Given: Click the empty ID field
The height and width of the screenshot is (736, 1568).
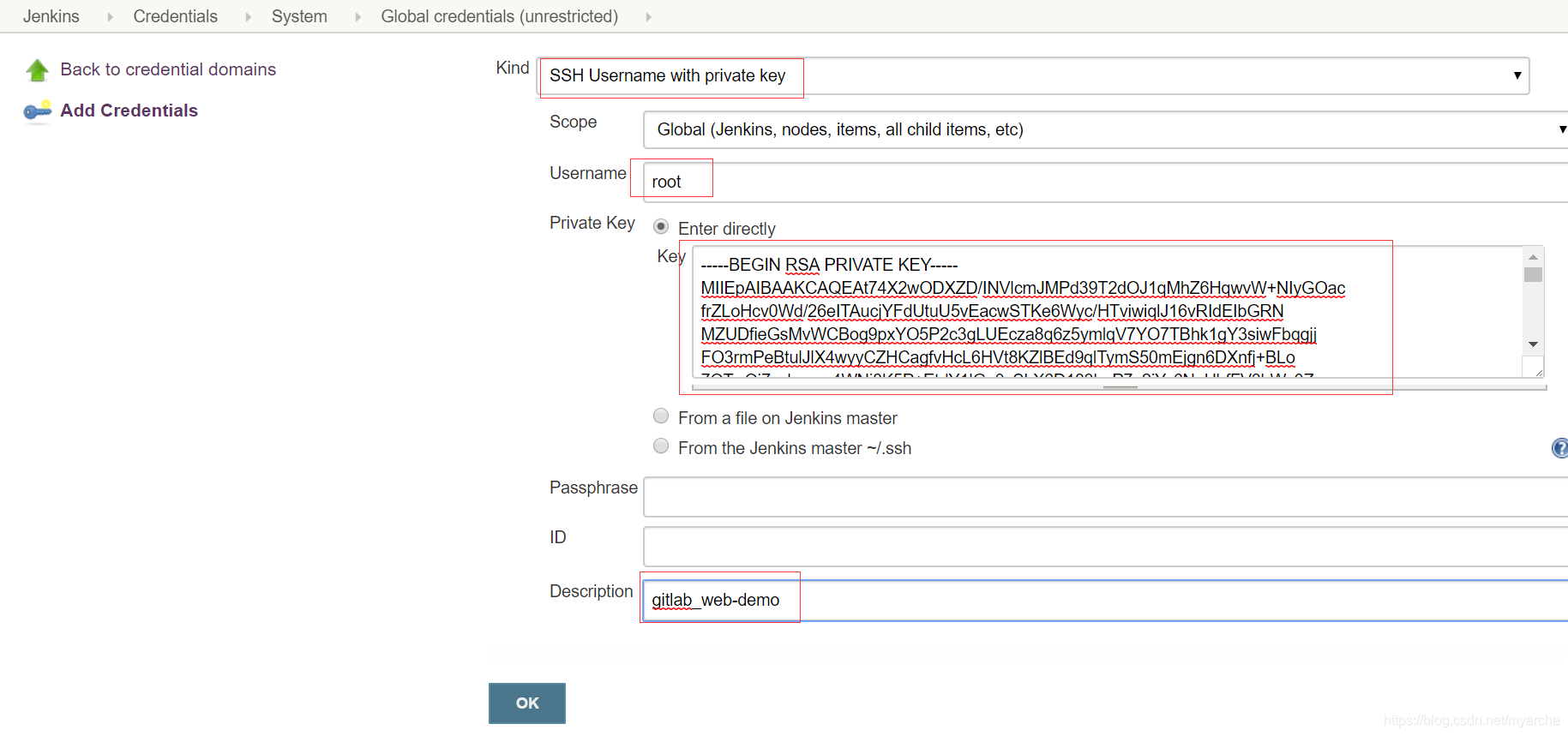Looking at the screenshot, I should (1106, 547).
